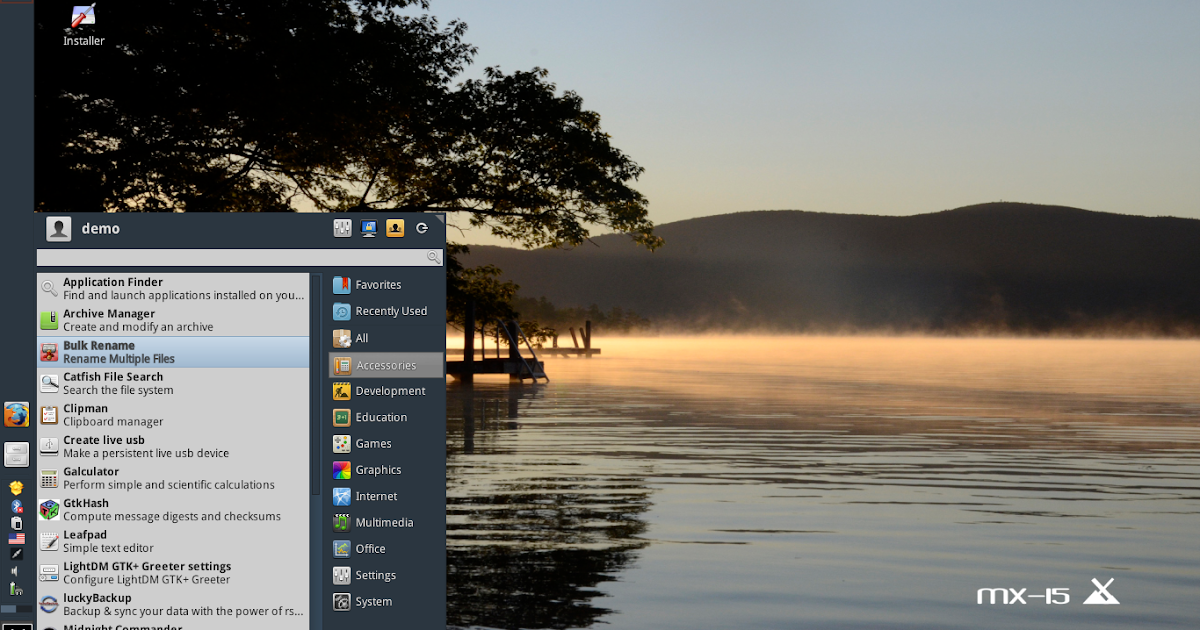Switch user from the menu header
The height and width of the screenshot is (630, 1200).
(x=395, y=228)
